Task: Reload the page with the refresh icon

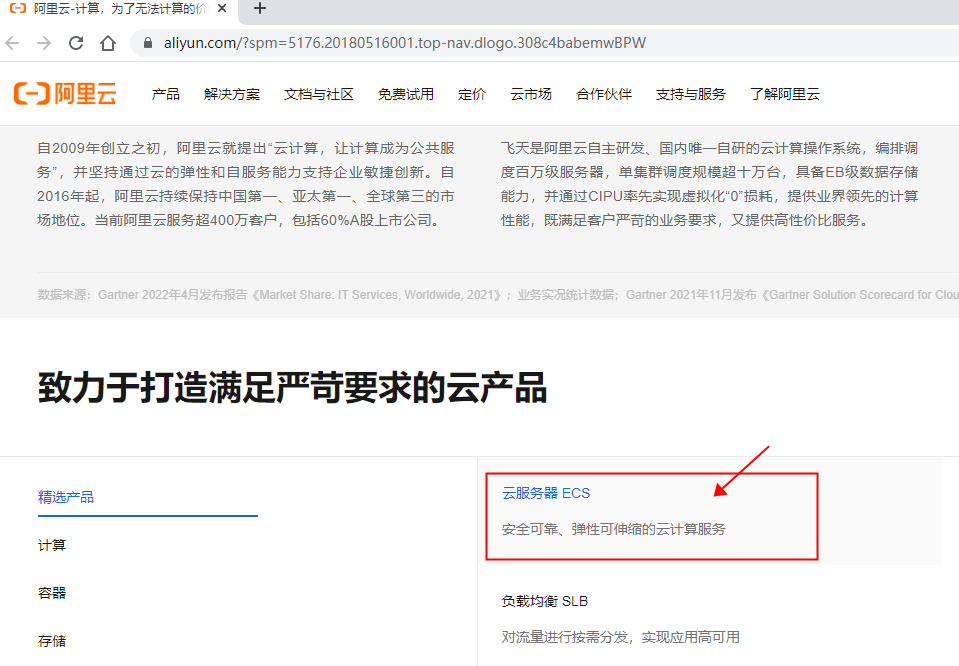Action: [x=76, y=43]
